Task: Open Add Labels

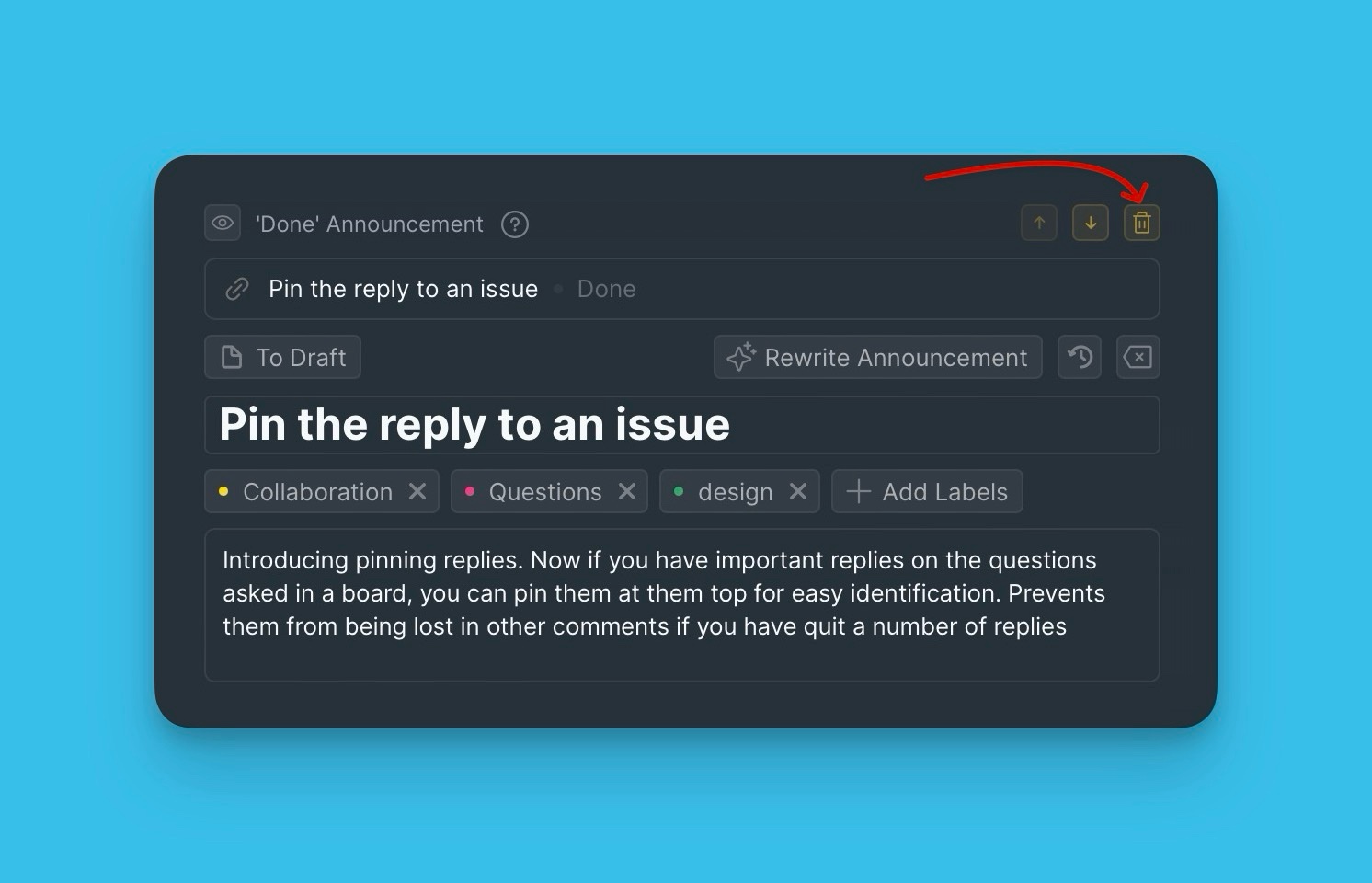Action: [926, 491]
